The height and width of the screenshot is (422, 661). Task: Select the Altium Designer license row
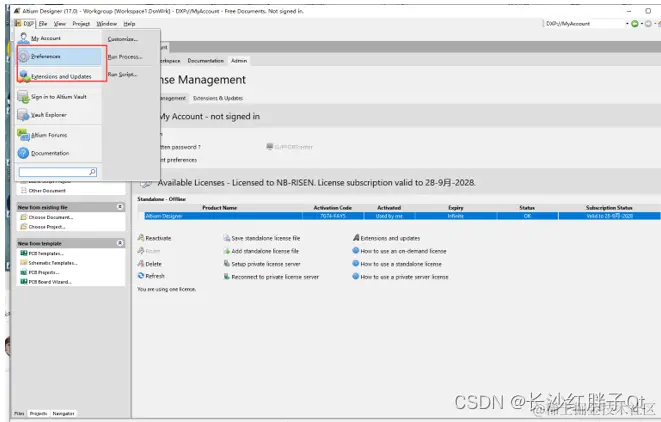(x=402, y=216)
